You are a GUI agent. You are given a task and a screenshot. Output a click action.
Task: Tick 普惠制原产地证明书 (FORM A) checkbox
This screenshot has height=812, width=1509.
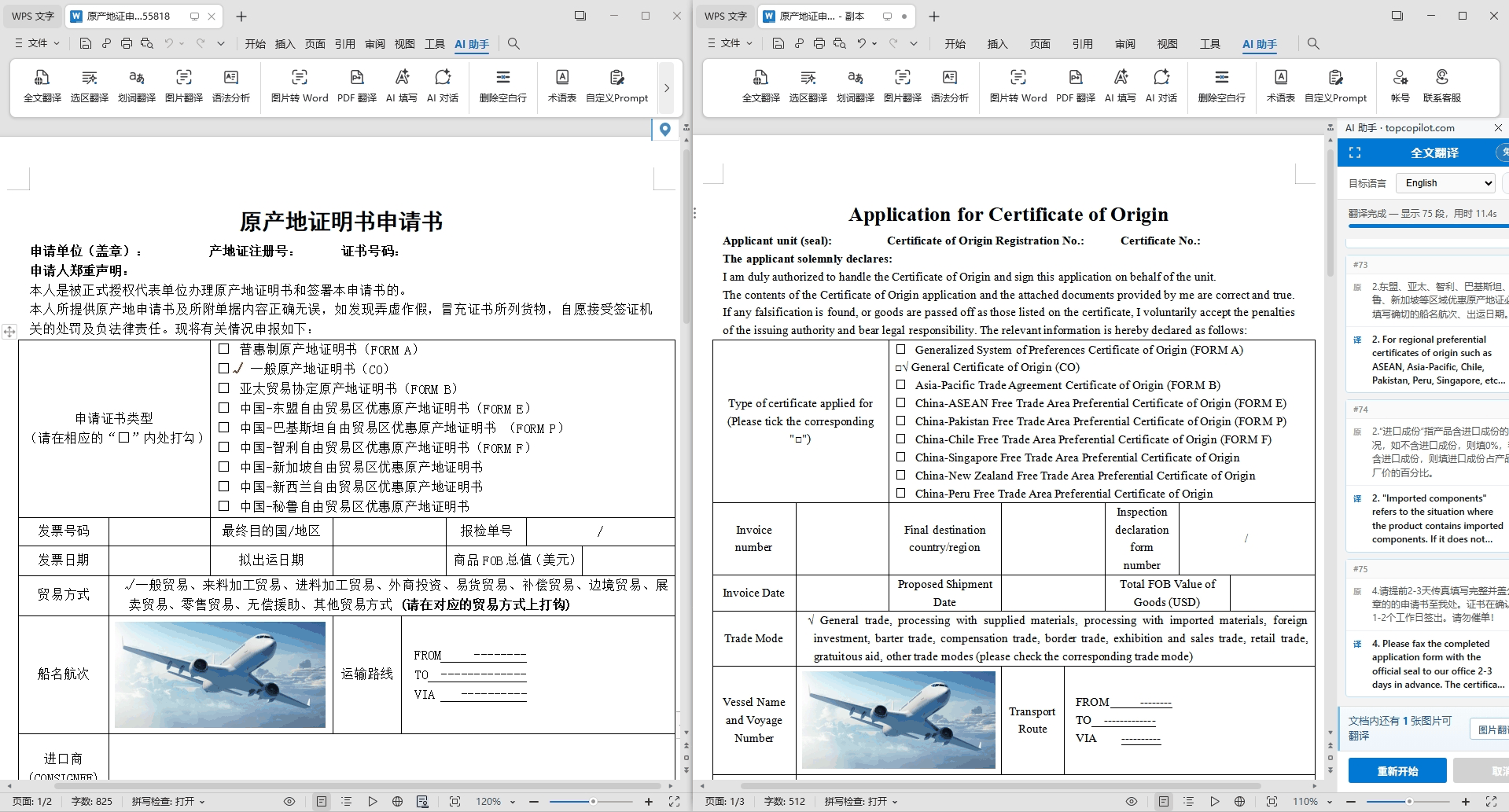coord(224,349)
